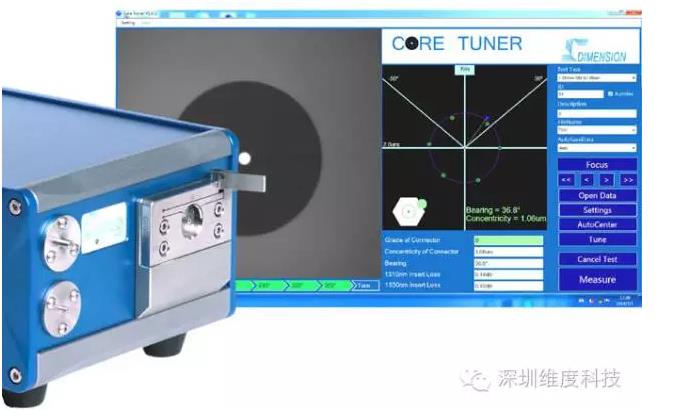Click the hexagon connector key icon

click(x=407, y=212)
